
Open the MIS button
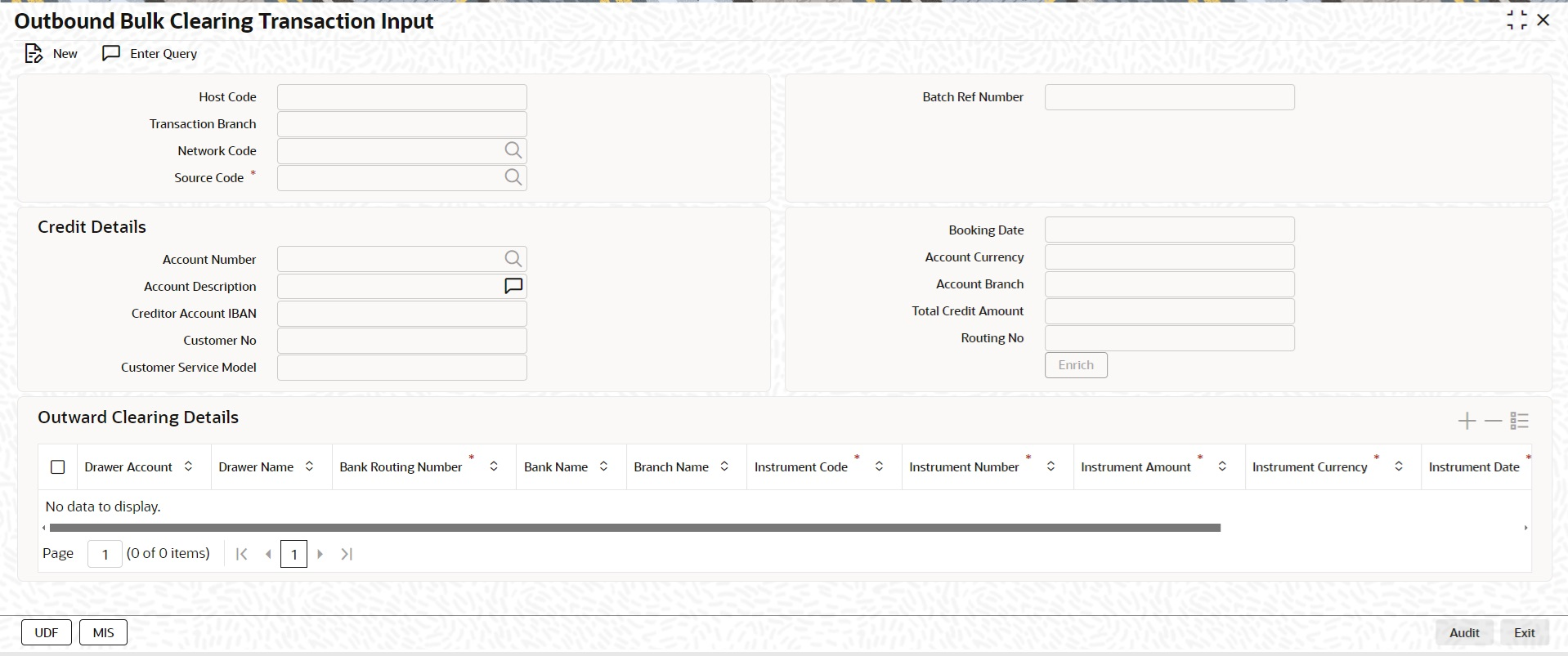(103, 632)
